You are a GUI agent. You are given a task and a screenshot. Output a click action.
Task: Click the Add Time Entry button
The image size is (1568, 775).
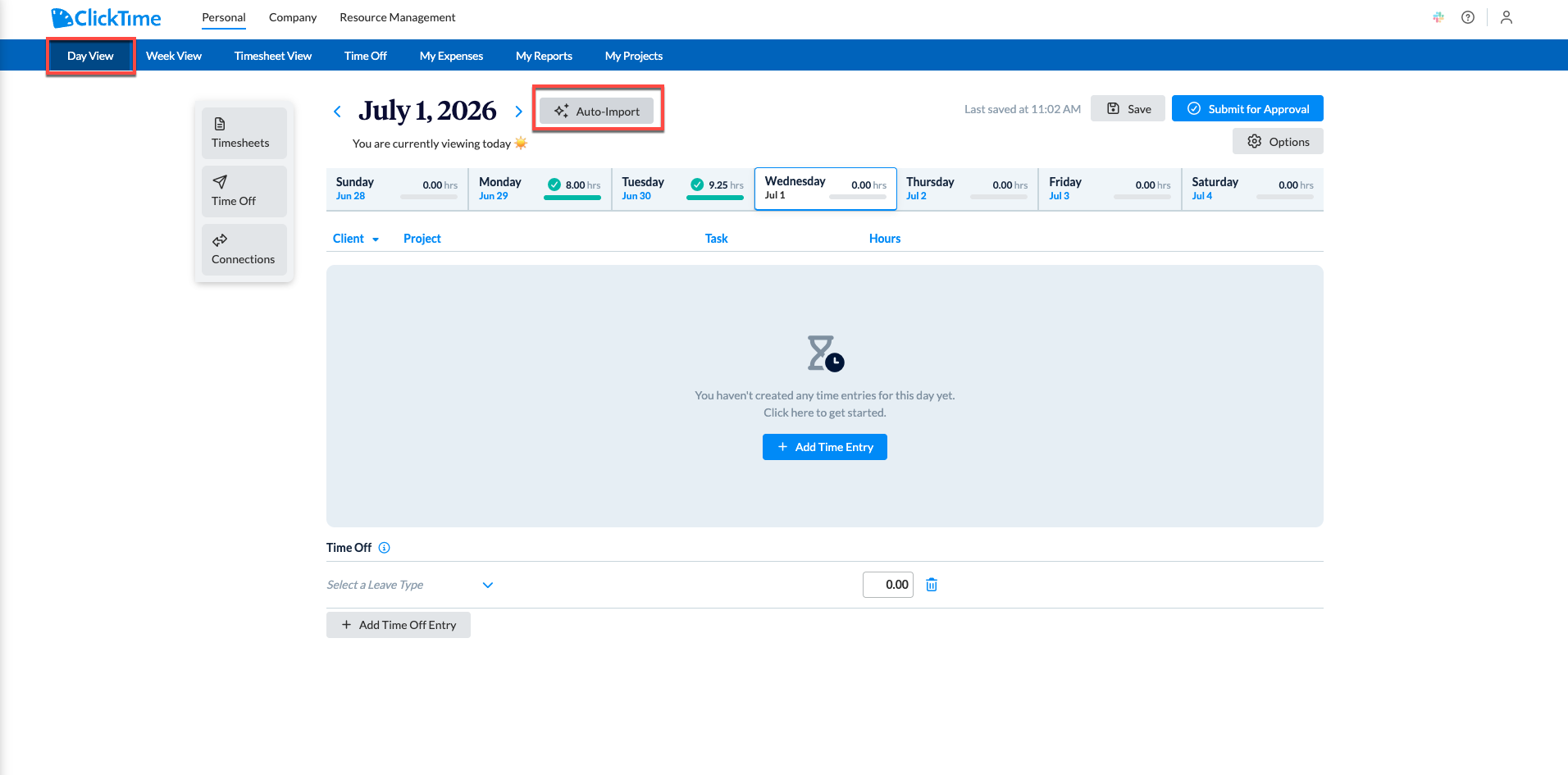[x=825, y=447]
